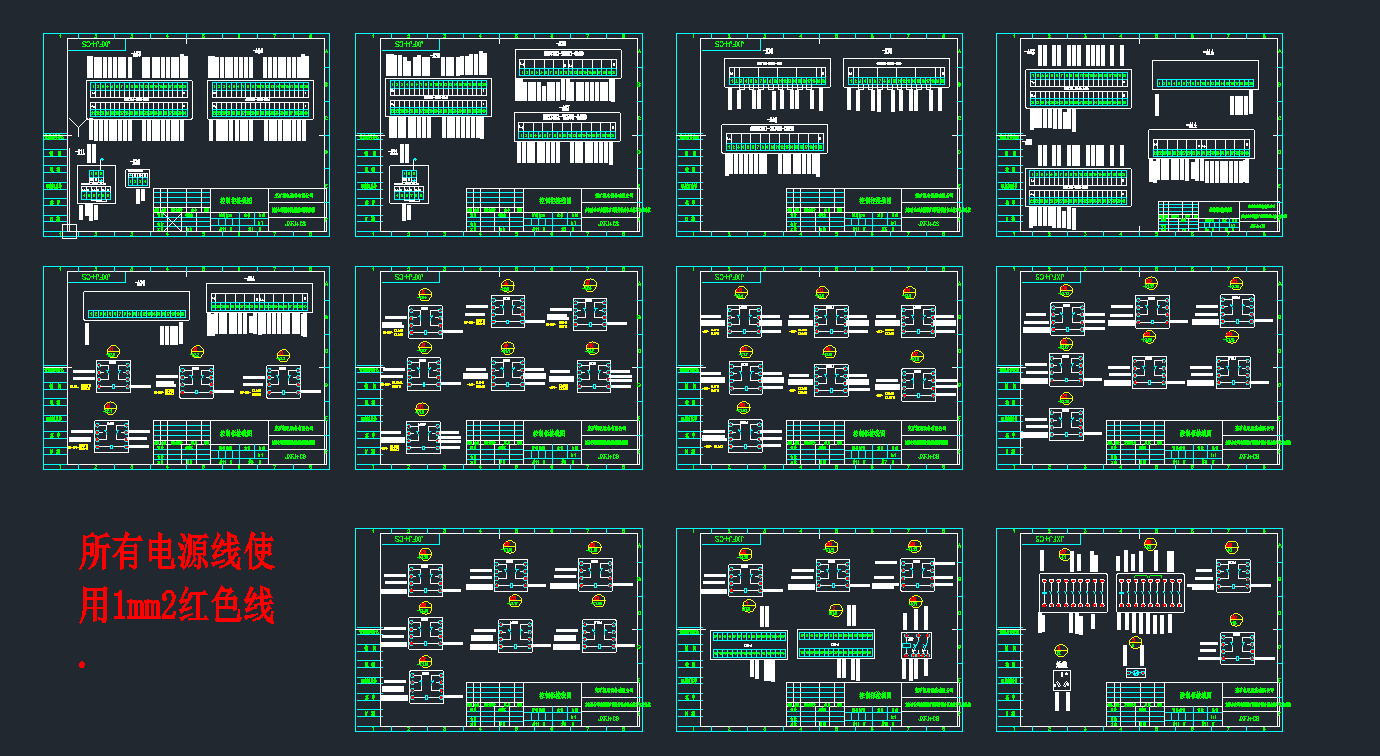Select the small red dot below the red note

[82, 664]
